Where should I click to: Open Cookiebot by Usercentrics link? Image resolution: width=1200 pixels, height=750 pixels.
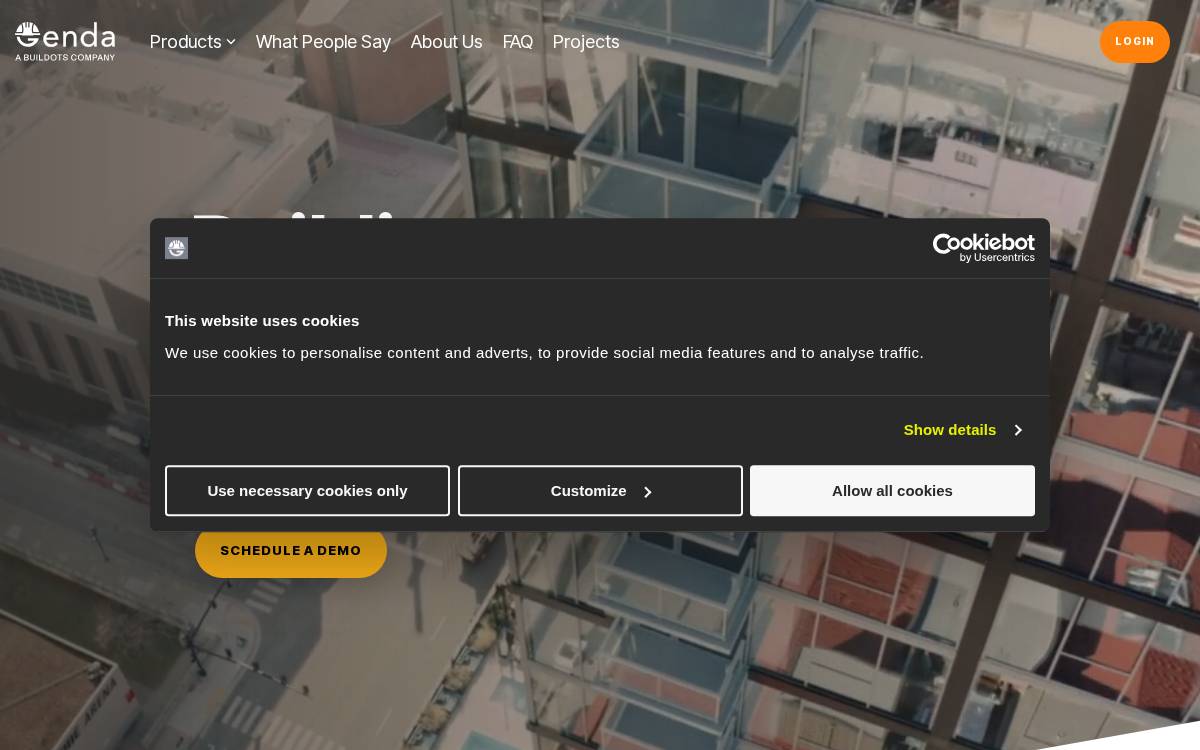[x=984, y=248]
